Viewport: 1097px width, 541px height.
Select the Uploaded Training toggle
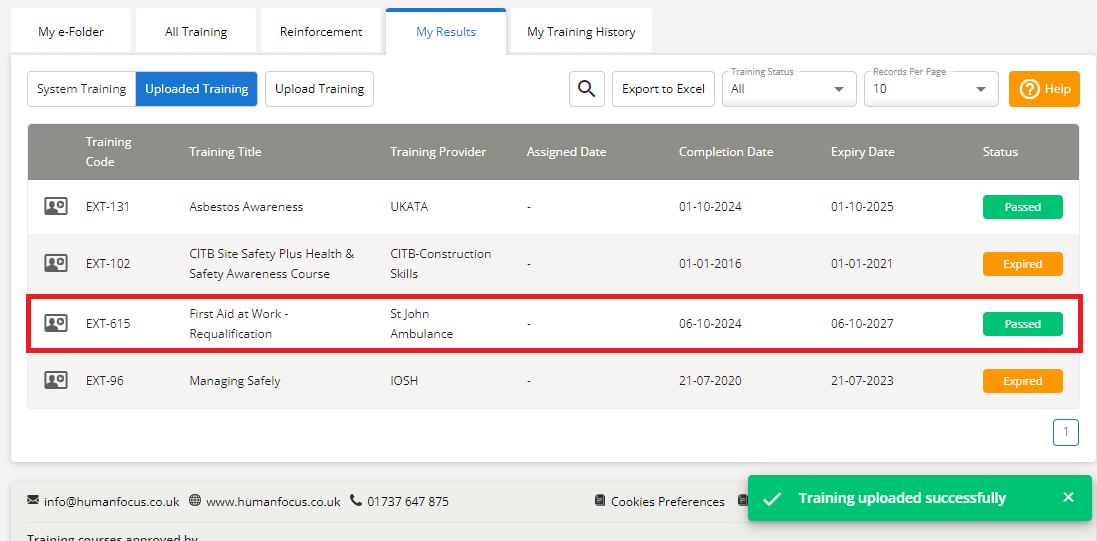click(196, 89)
